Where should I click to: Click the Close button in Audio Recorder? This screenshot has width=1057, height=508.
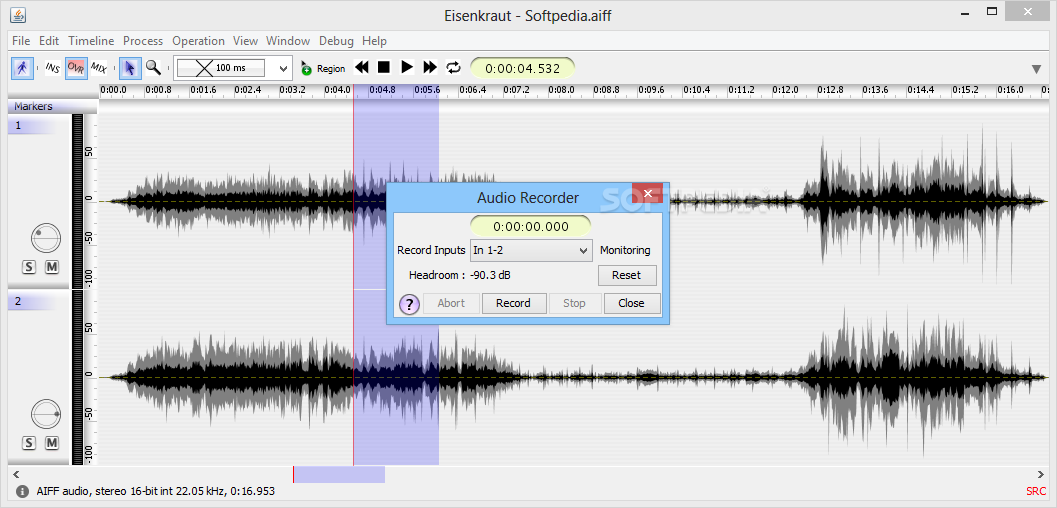point(632,303)
